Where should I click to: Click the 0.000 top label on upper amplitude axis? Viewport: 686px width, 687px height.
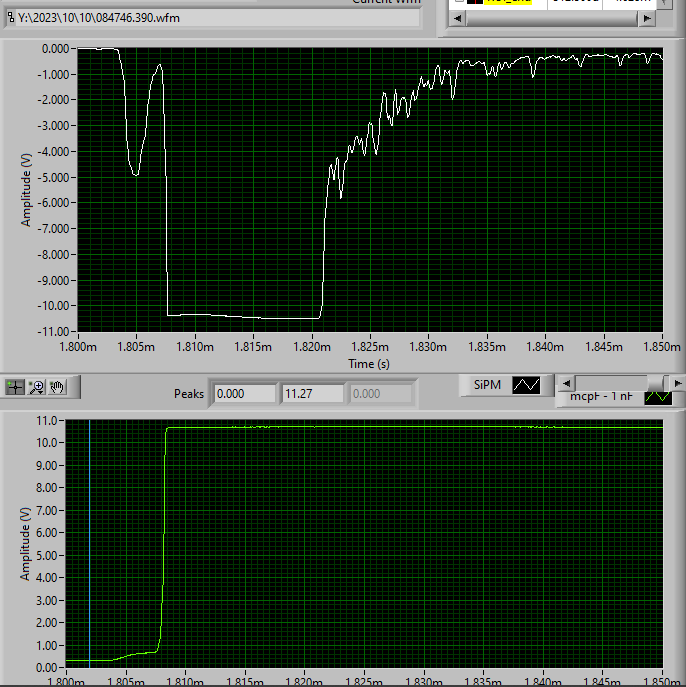coord(55,49)
